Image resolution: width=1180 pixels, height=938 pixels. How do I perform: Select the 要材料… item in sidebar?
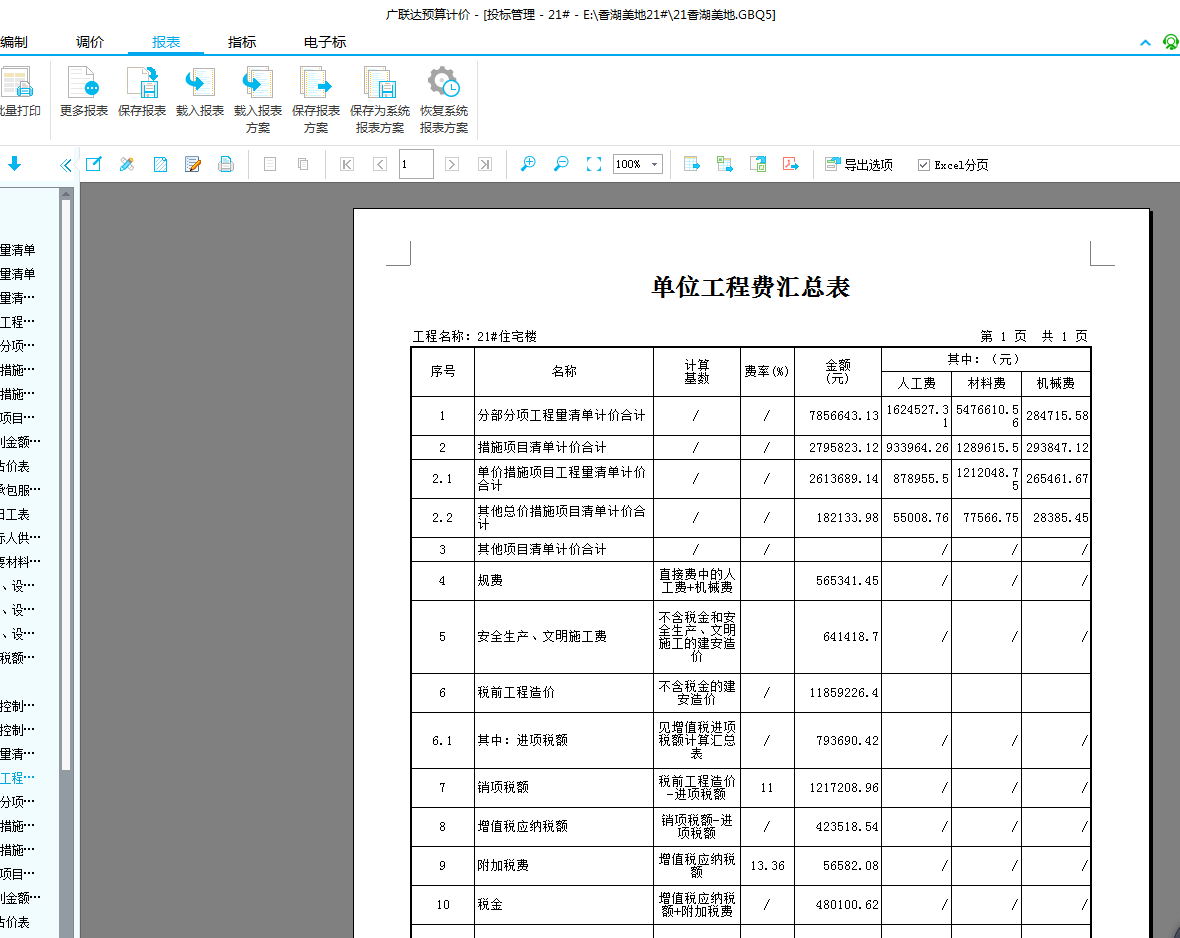click(x=20, y=562)
